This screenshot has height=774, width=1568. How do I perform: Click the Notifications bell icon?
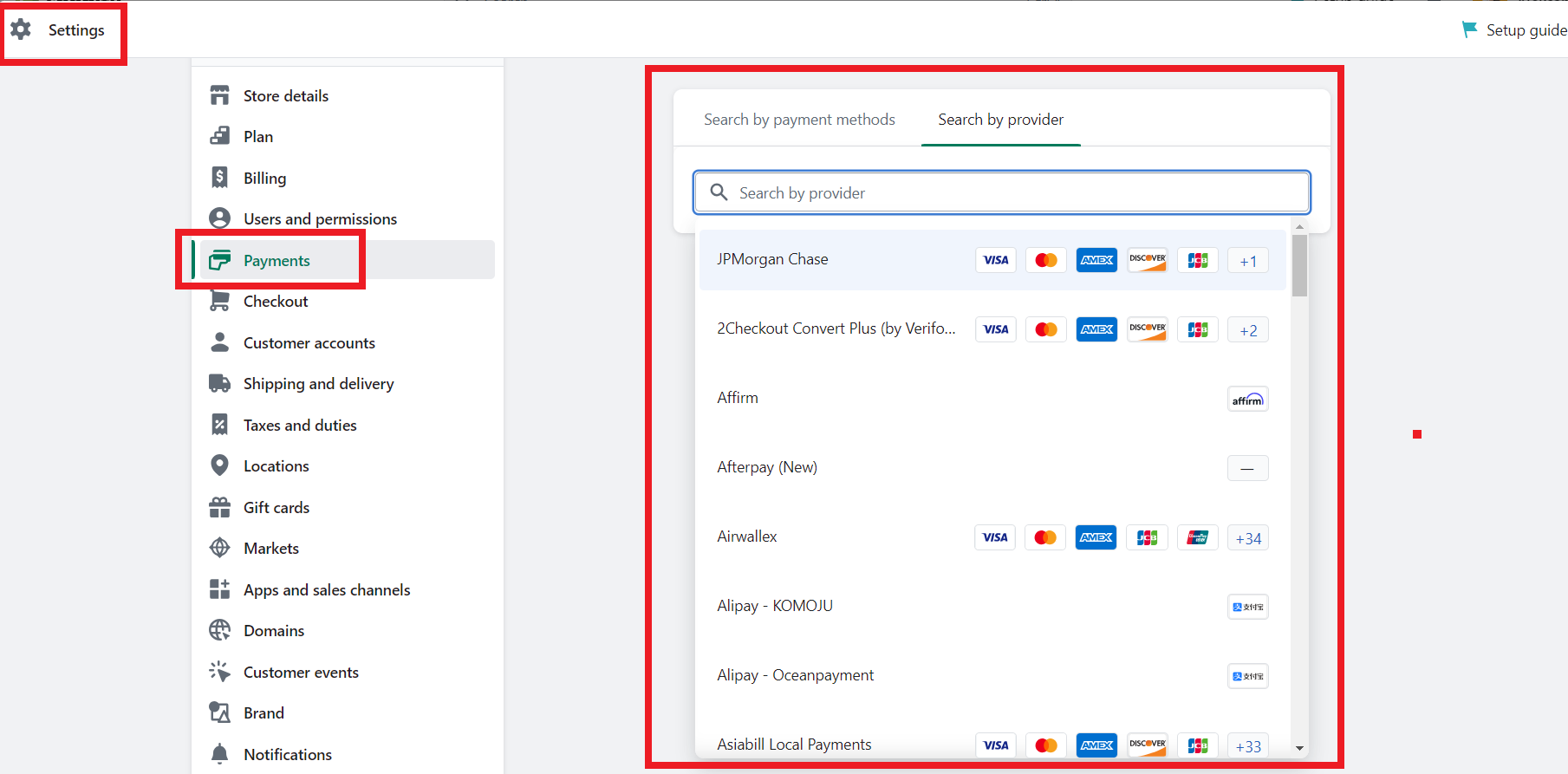click(x=220, y=754)
